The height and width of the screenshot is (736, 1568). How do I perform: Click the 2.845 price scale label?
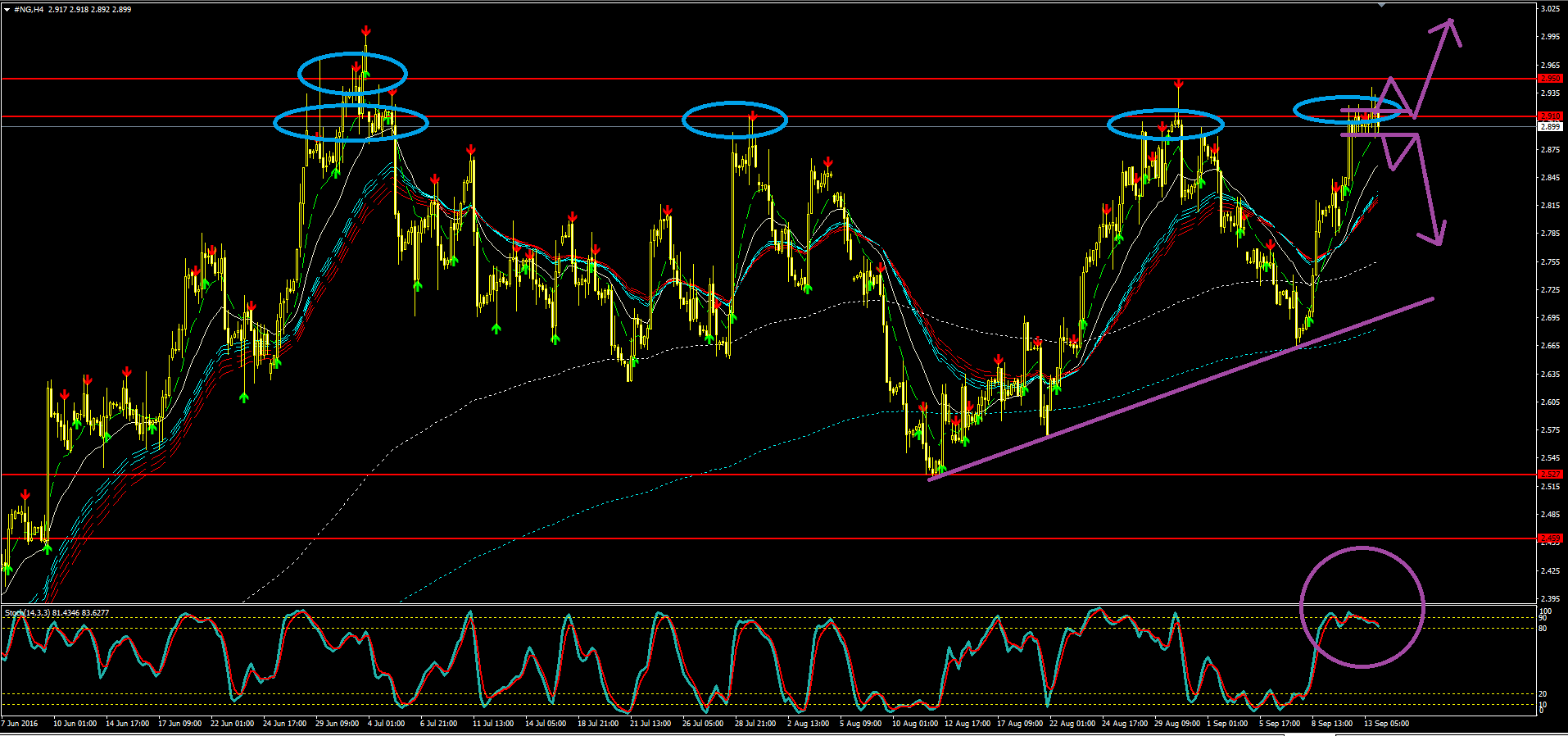point(1550,178)
